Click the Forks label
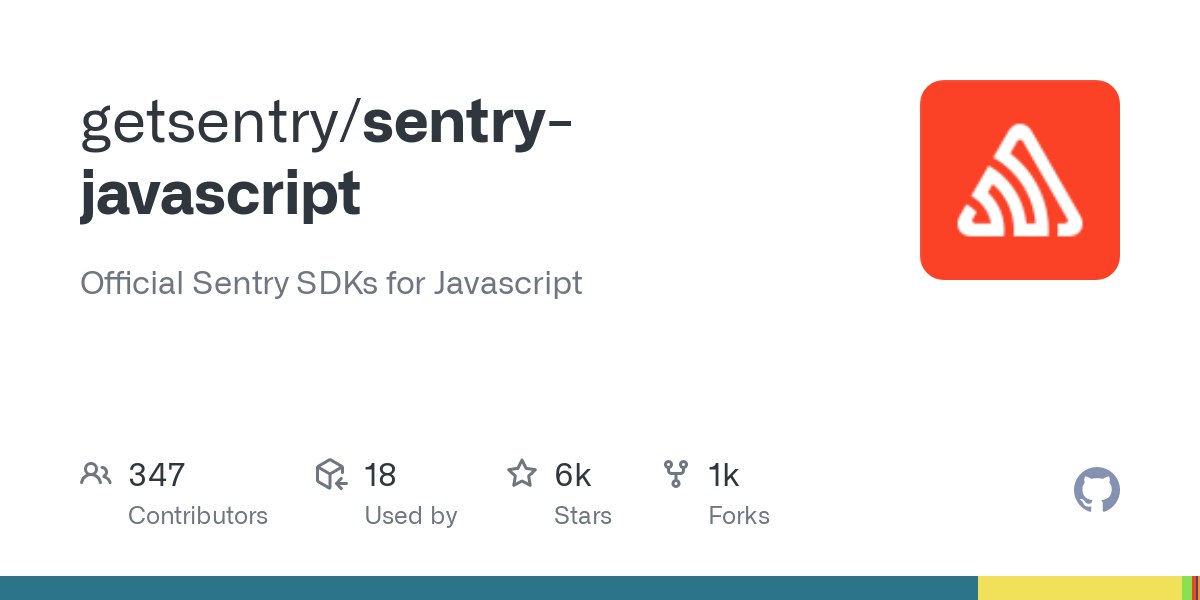1200x600 pixels. click(x=739, y=516)
